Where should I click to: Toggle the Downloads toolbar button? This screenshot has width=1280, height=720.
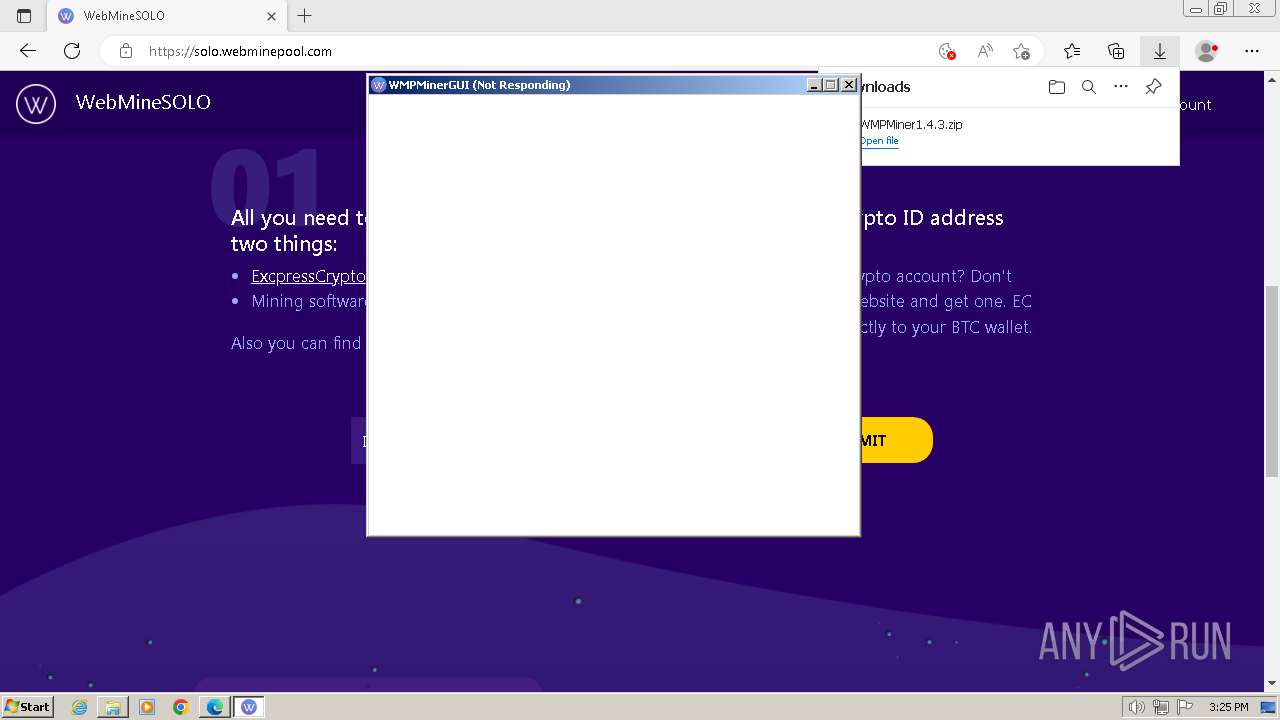coord(1160,51)
